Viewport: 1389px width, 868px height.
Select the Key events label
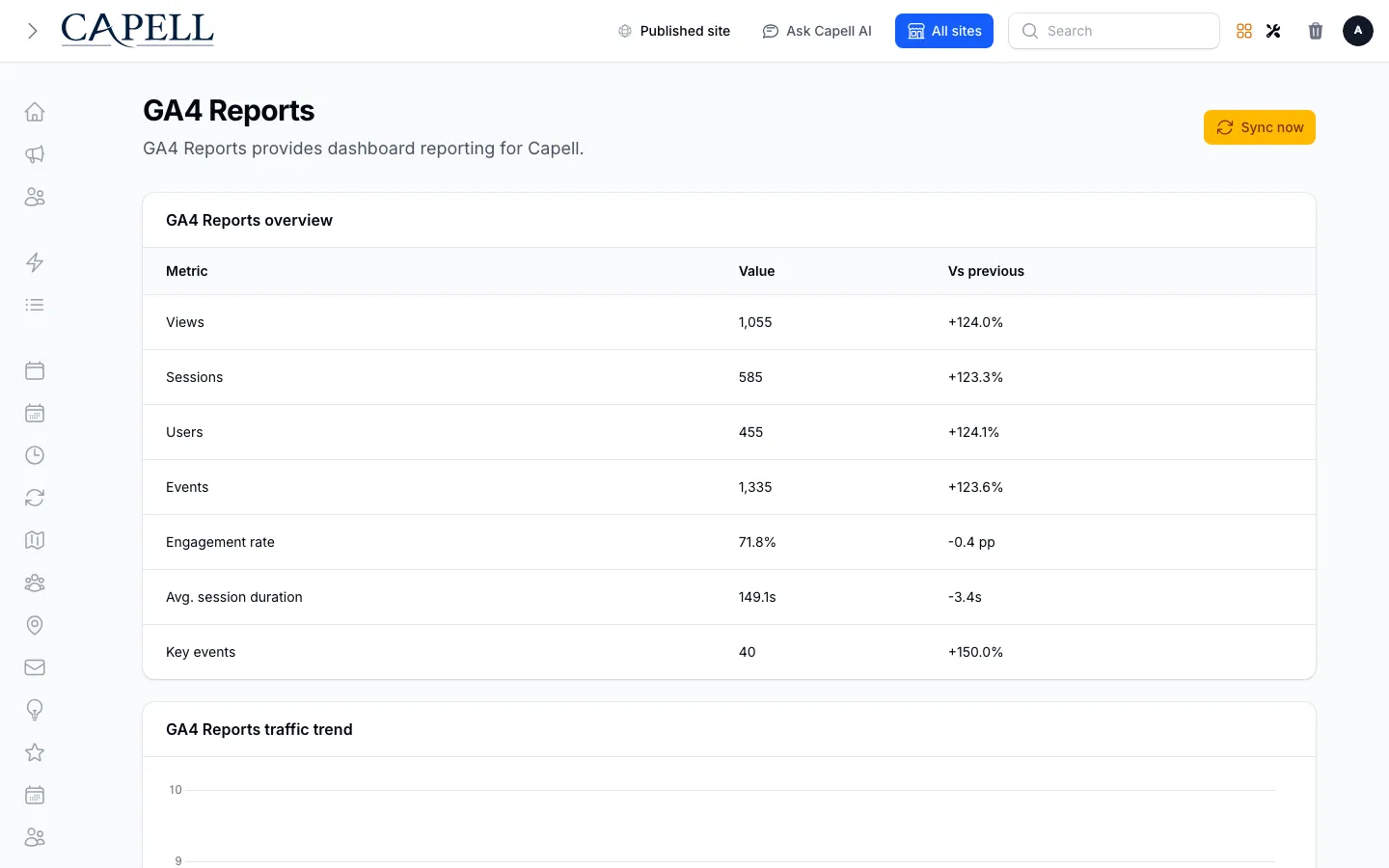(201, 652)
